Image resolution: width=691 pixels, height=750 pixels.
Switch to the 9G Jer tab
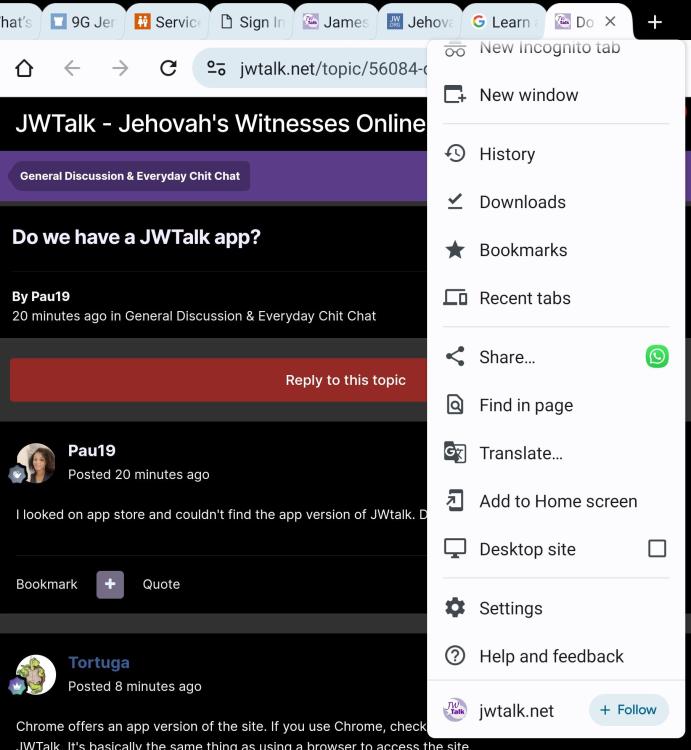pyautogui.click(x=83, y=22)
